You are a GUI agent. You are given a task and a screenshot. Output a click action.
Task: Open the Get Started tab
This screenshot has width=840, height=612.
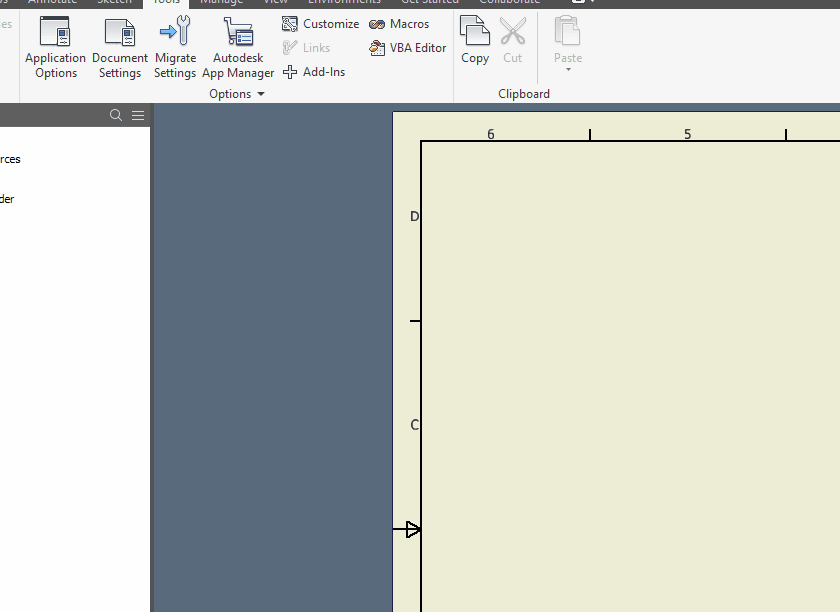430,2
